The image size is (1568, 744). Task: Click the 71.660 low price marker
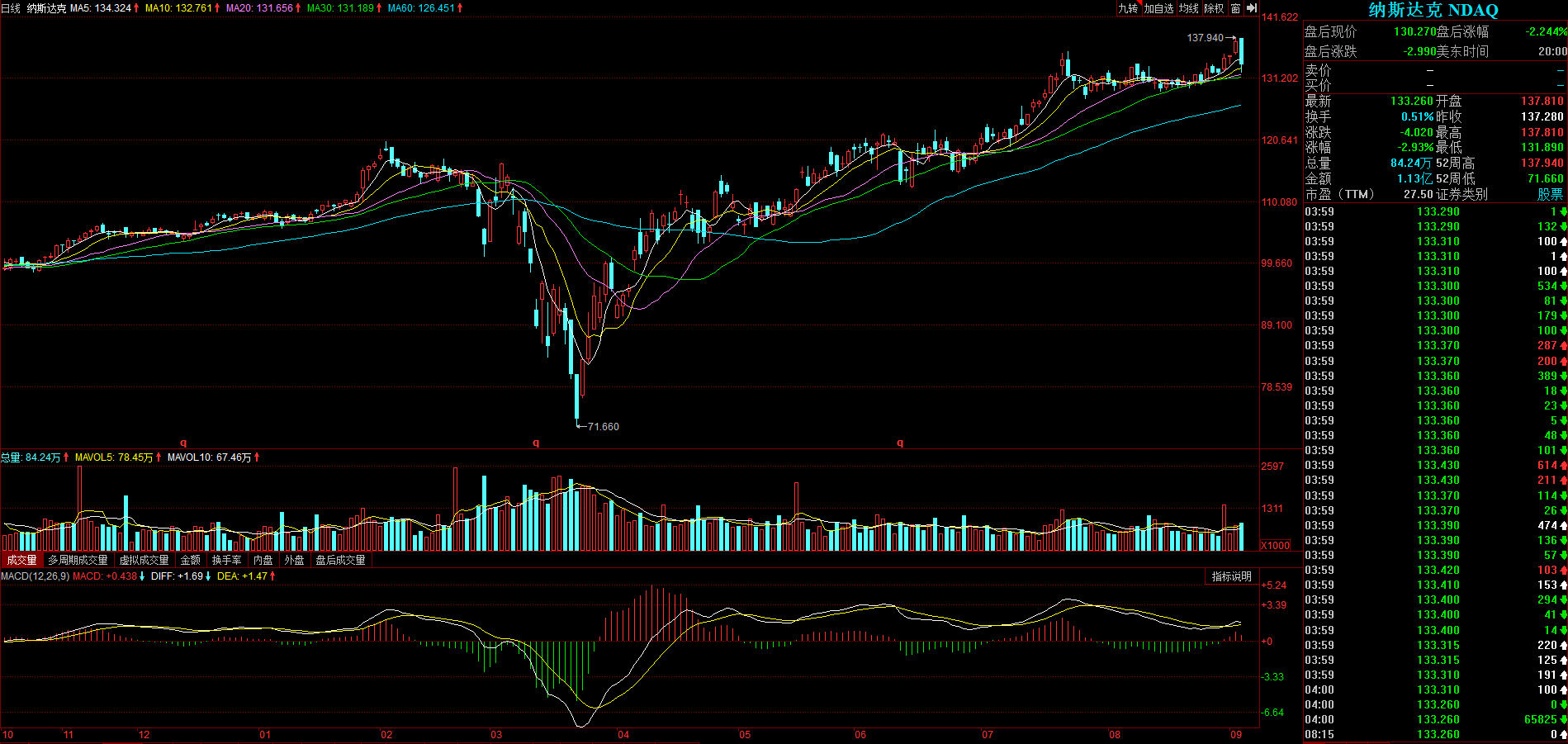point(603,427)
